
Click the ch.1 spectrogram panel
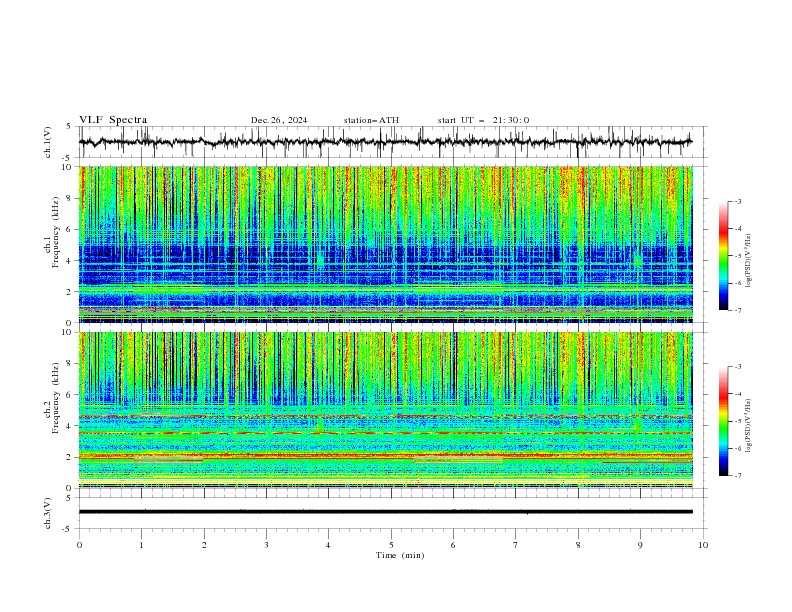pyautogui.click(x=385, y=244)
